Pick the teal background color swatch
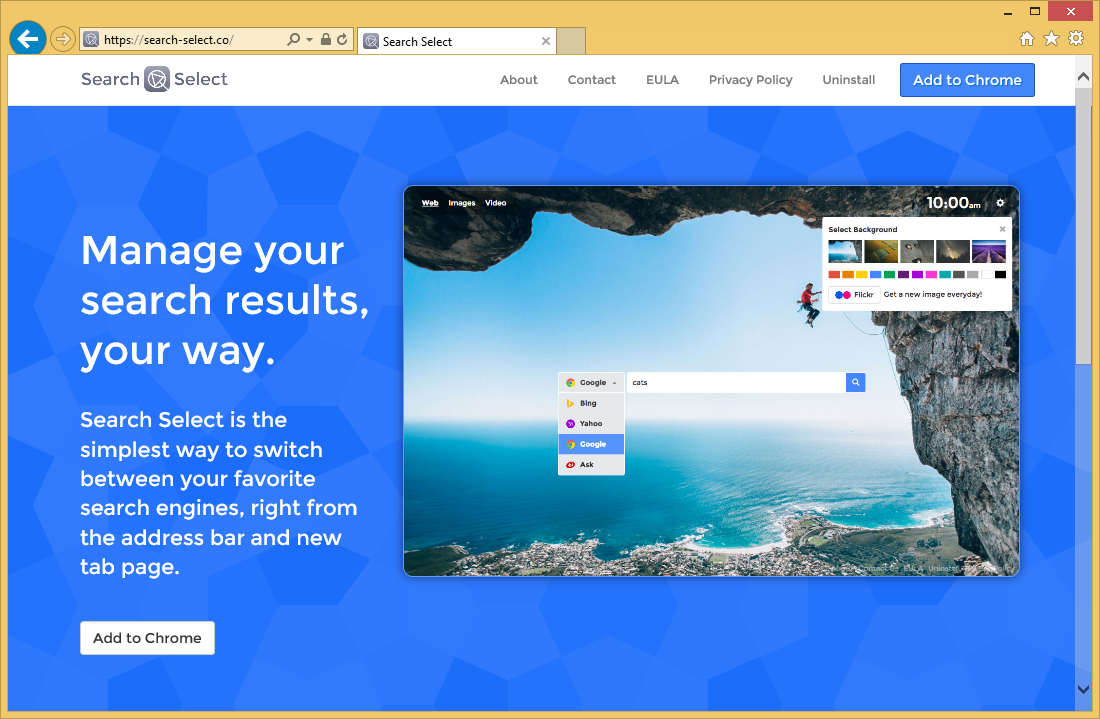 pos(945,274)
